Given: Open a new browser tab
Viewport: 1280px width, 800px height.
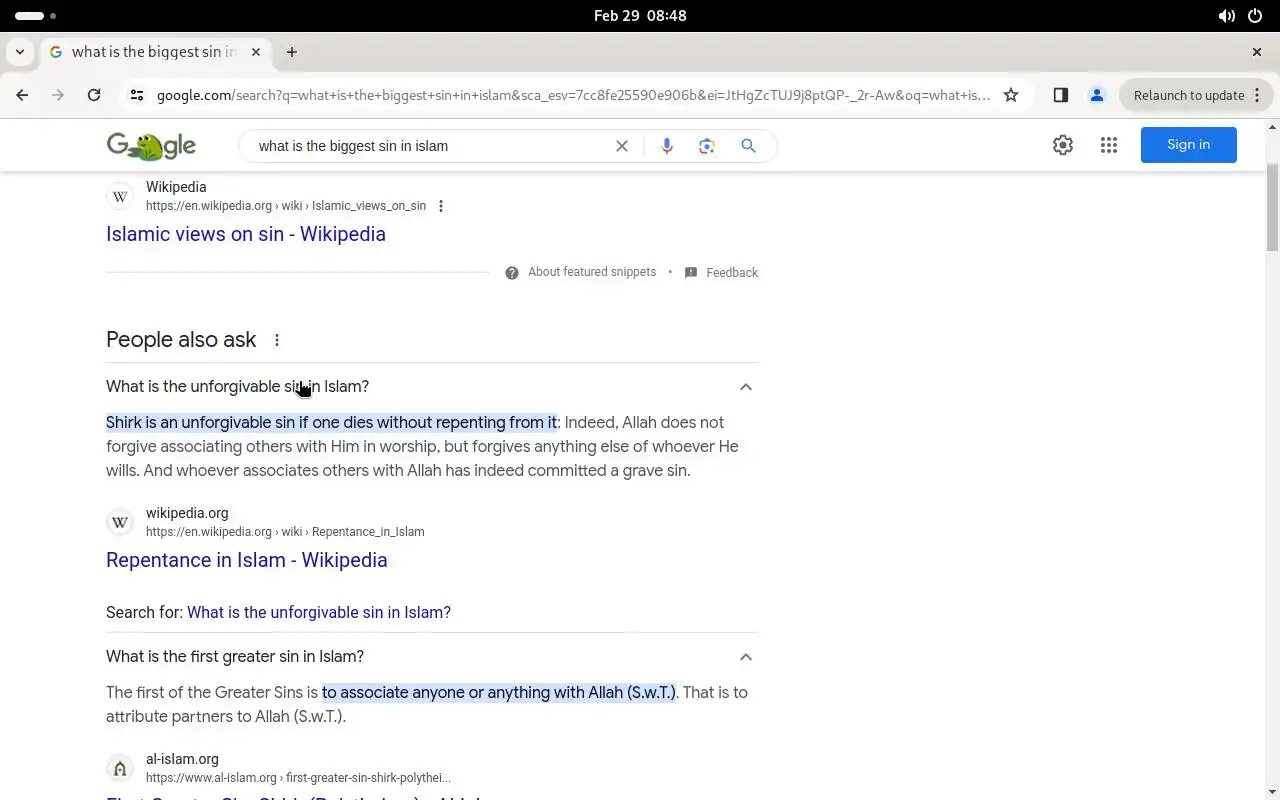Looking at the screenshot, I should [x=292, y=52].
